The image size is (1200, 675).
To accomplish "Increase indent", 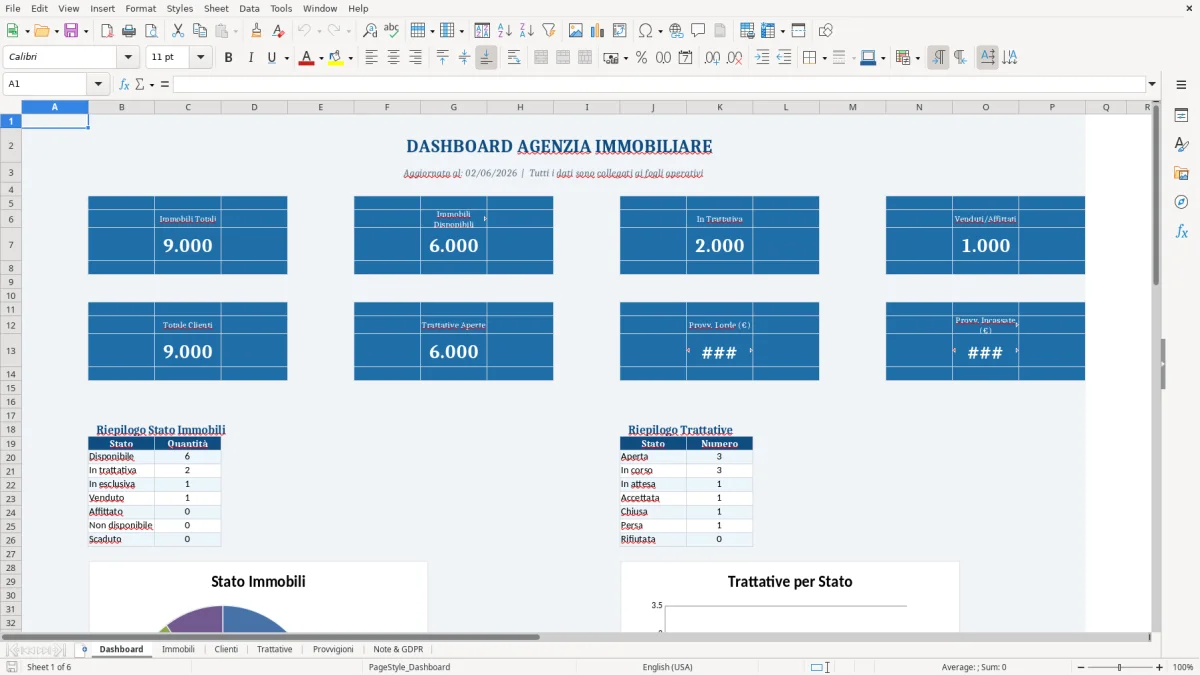I will [x=762, y=58].
